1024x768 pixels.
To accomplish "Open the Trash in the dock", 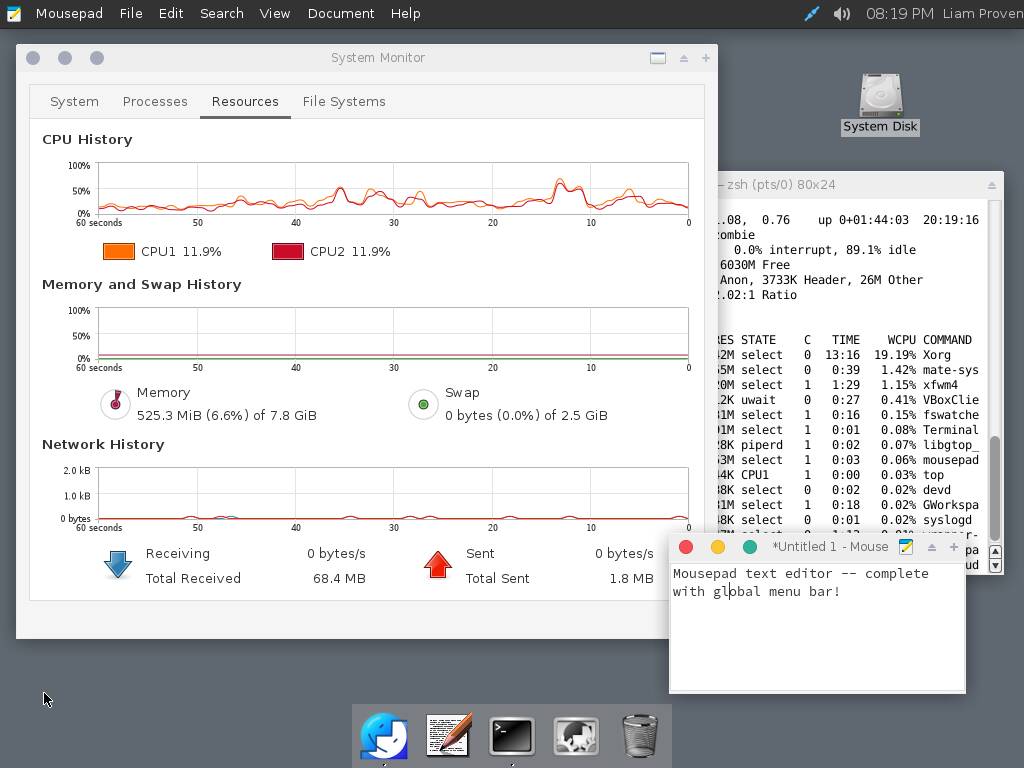I will [x=640, y=736].
